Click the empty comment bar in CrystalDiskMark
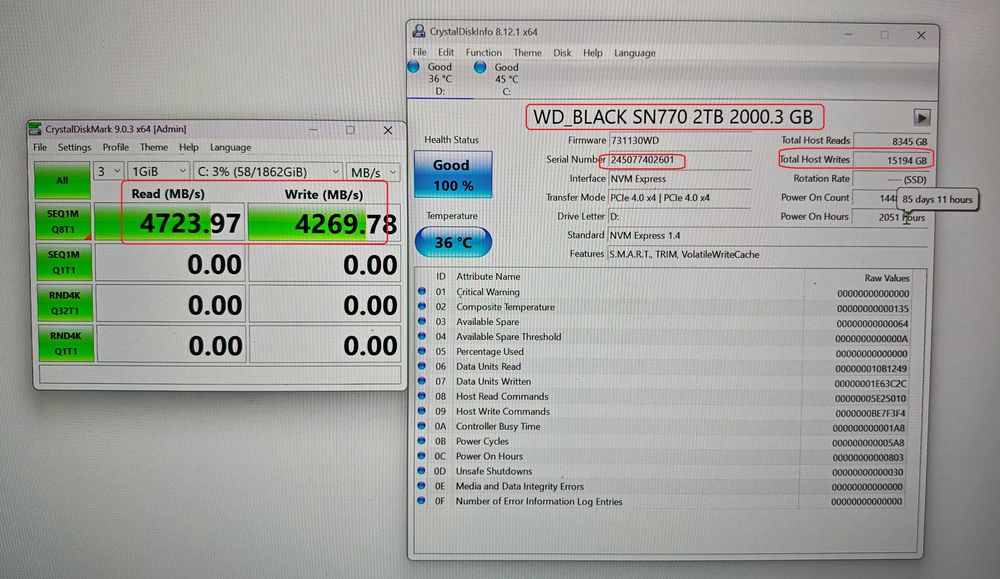1000x579 pixels. click(x=220, y=374)
